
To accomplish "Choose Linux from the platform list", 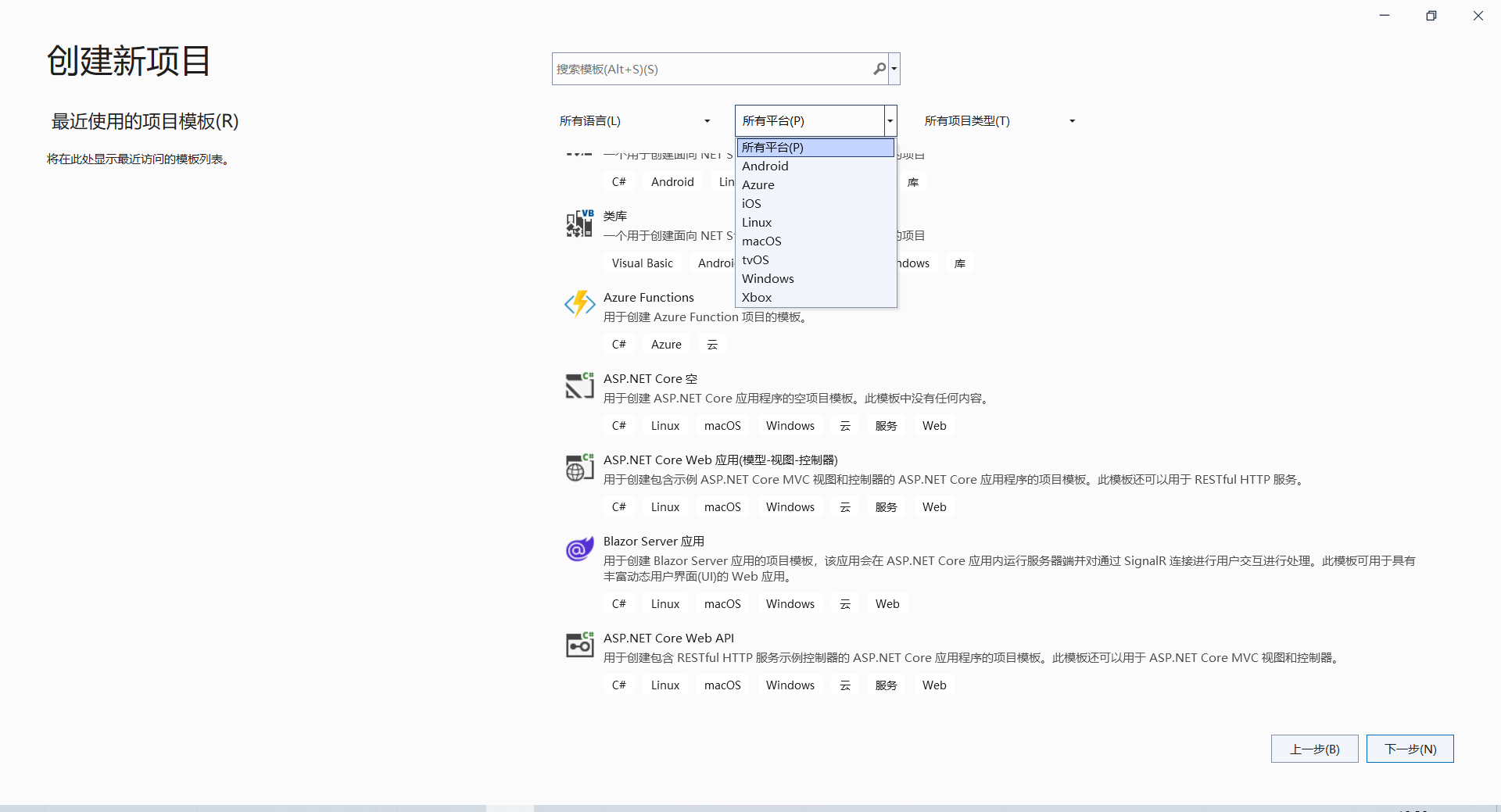I will coord(815,222).
